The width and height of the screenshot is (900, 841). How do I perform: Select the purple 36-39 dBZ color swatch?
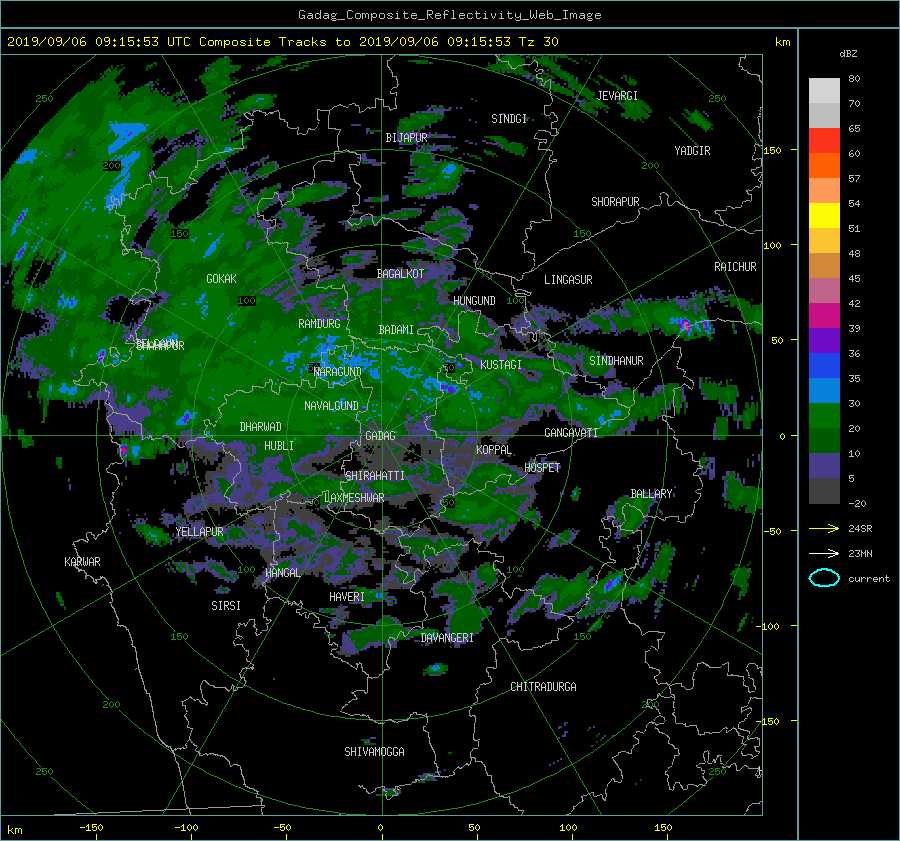pos(824,341)
